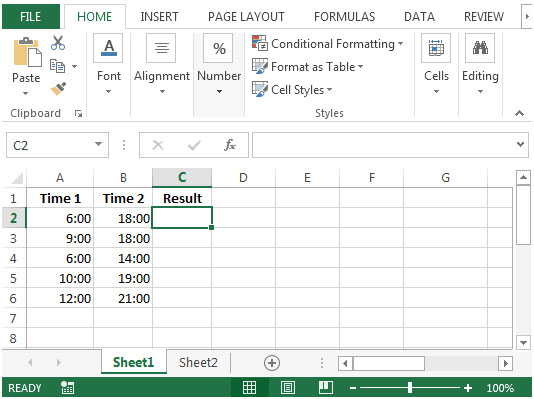Switch to the REVIEW tab
This screenshot has height=399, width=534.
pyautogui.click(x=484, y=16)
